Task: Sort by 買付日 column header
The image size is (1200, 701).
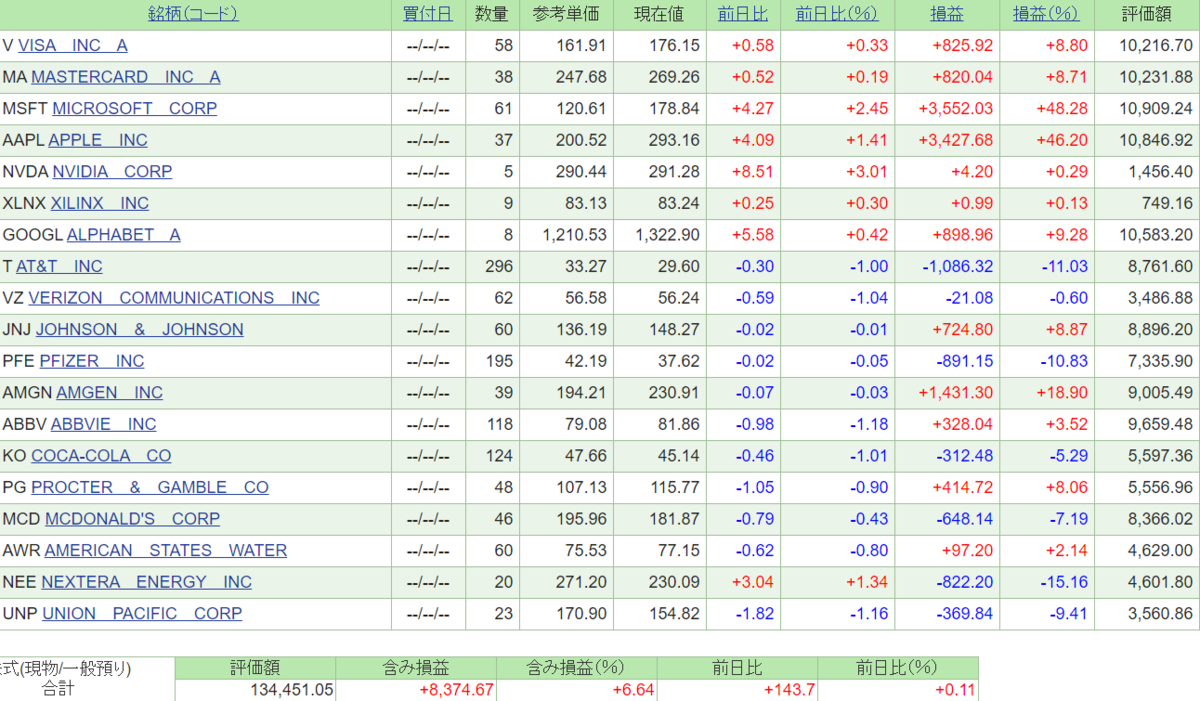Action: click(x=428, y=14)
